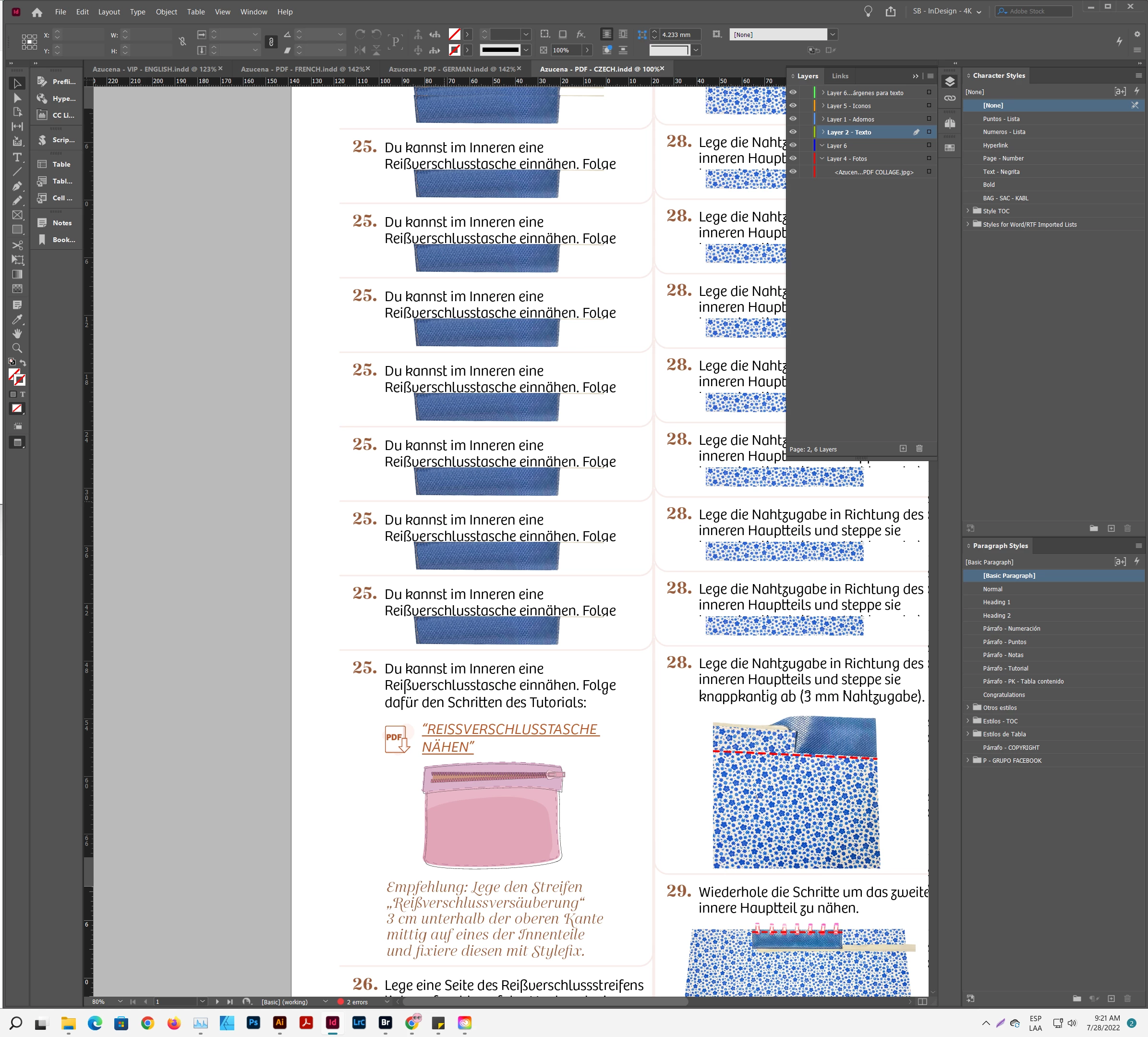Hide Layer 5 - Iconos visibility eye
Viewport: 1148px width, 1037px height.
793,105
